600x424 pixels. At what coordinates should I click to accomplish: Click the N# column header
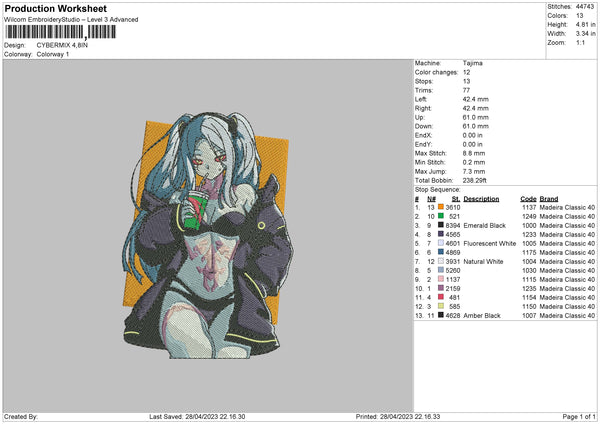(431, 199)
